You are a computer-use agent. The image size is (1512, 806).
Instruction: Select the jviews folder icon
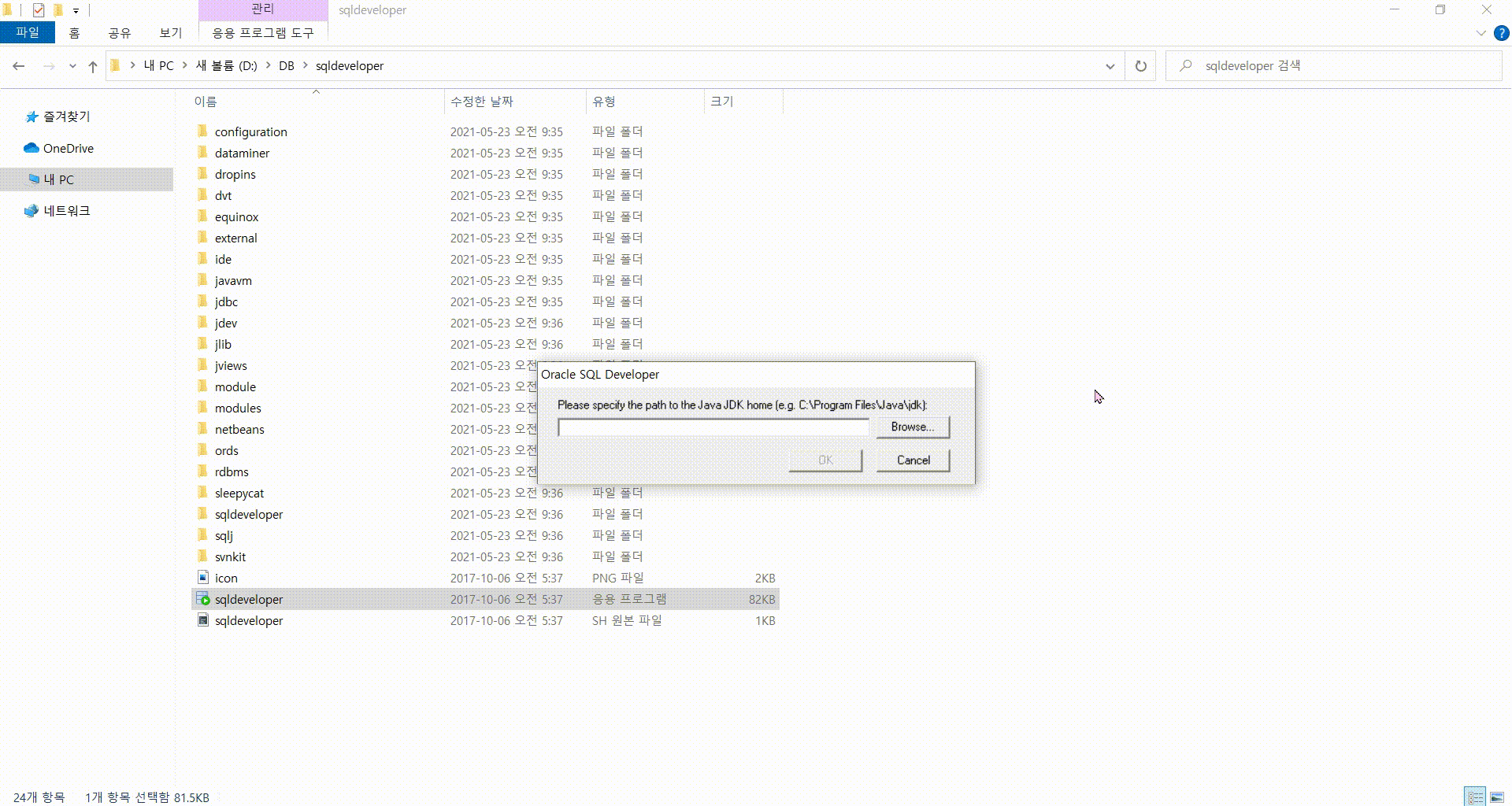pos(203,365)
